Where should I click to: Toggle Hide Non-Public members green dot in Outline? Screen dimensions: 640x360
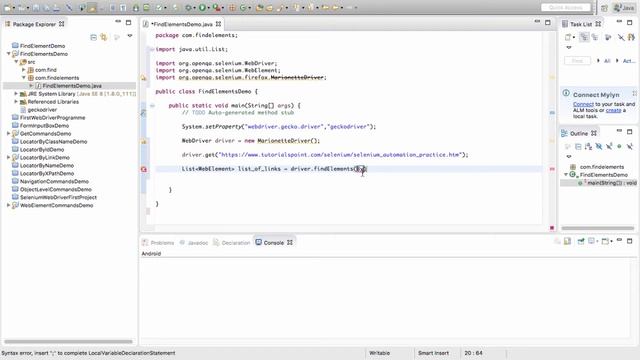[619, 146]
